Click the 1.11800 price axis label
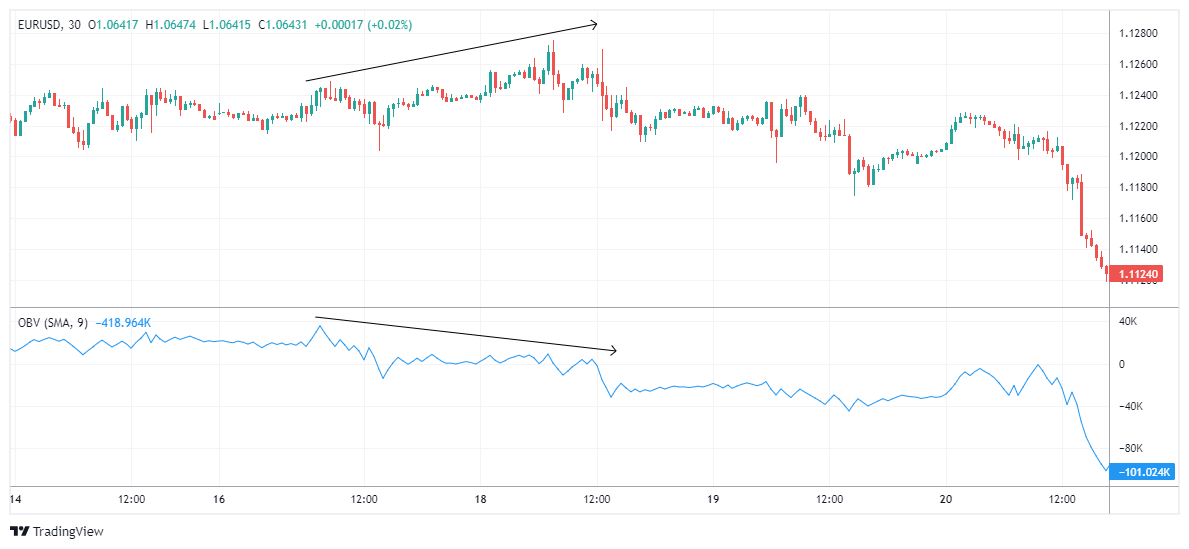 pyautogui.click(x=1137, y=187)
